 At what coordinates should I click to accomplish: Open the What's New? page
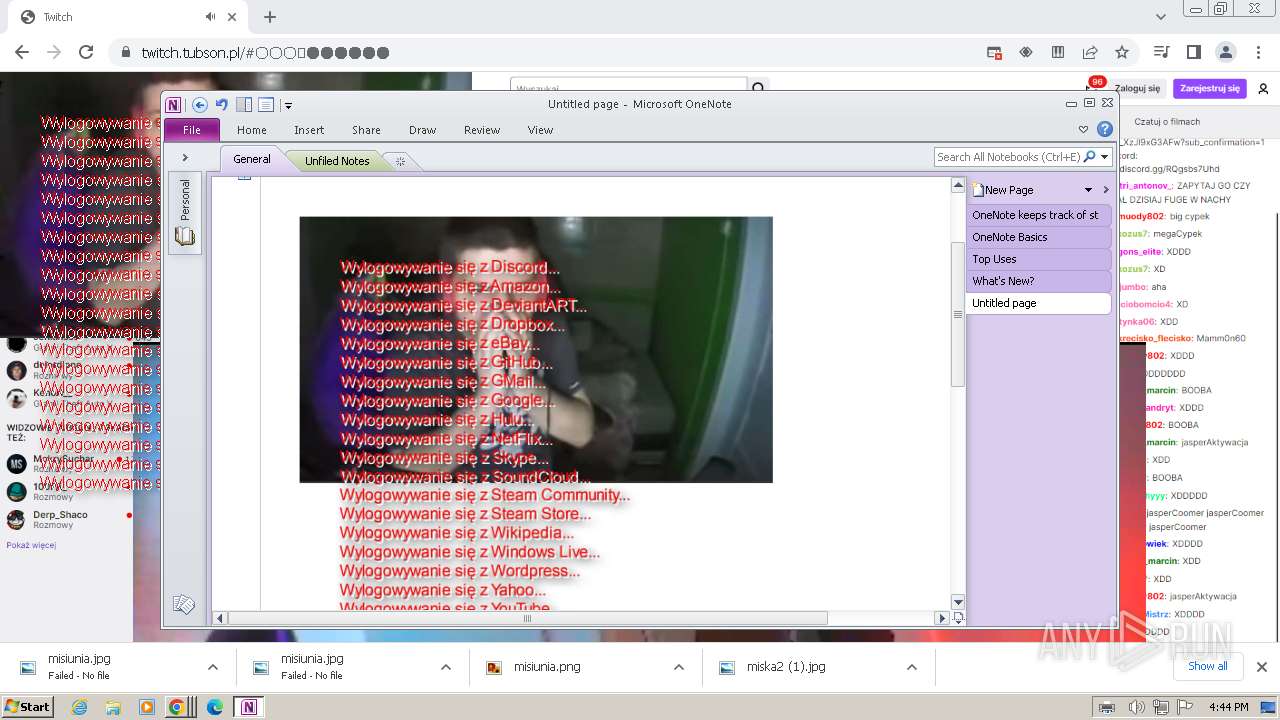(x=1039, y=281)
